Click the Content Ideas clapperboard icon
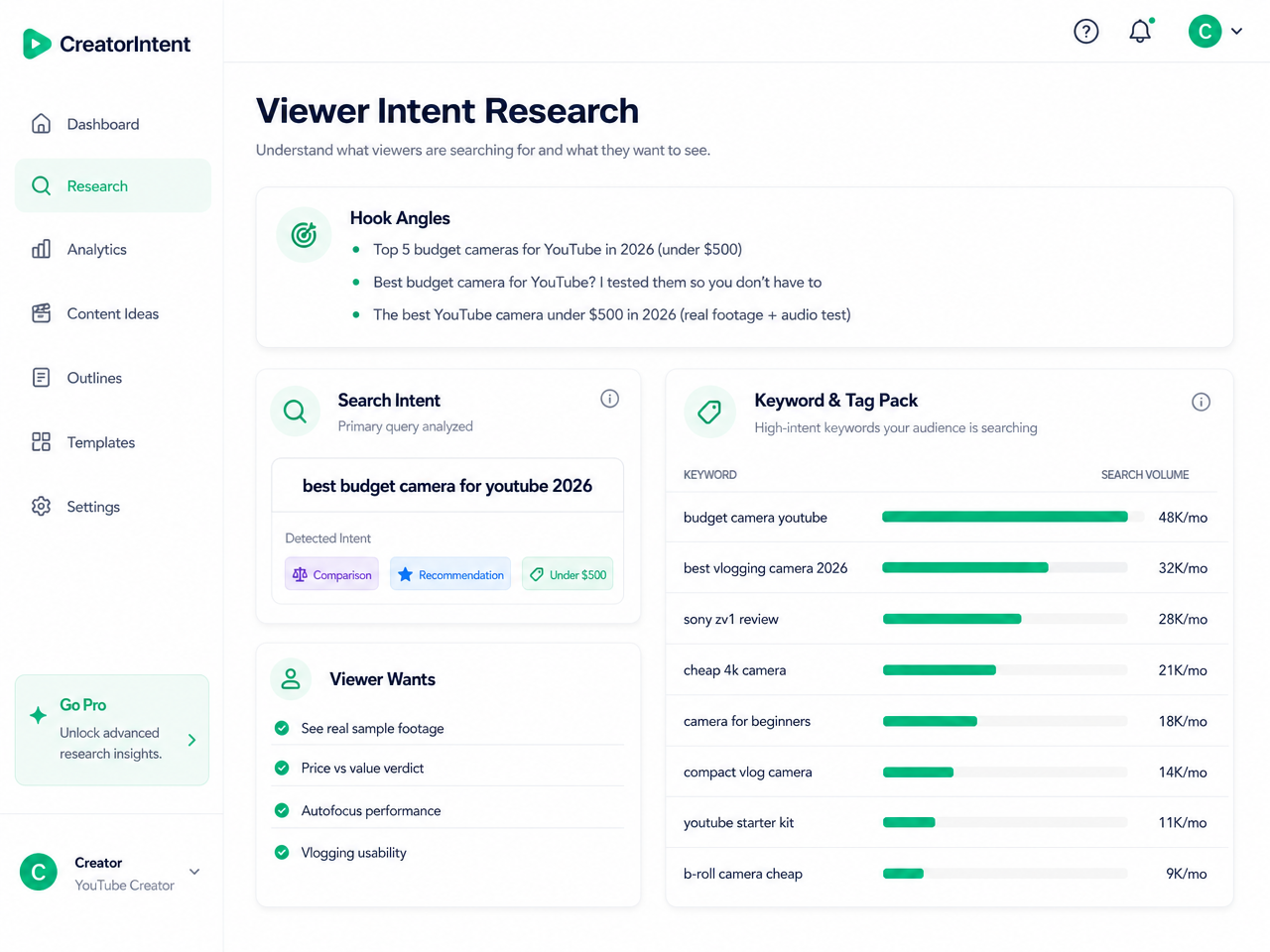The image size is (1270, 952). click(x=41, y=313)
